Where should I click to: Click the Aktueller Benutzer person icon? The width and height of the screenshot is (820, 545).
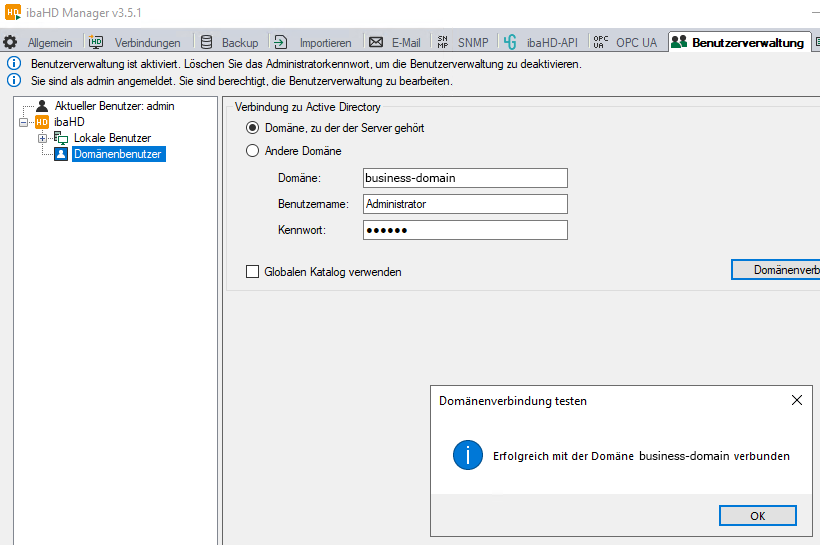pyautogui.click(x=42, y=106)
